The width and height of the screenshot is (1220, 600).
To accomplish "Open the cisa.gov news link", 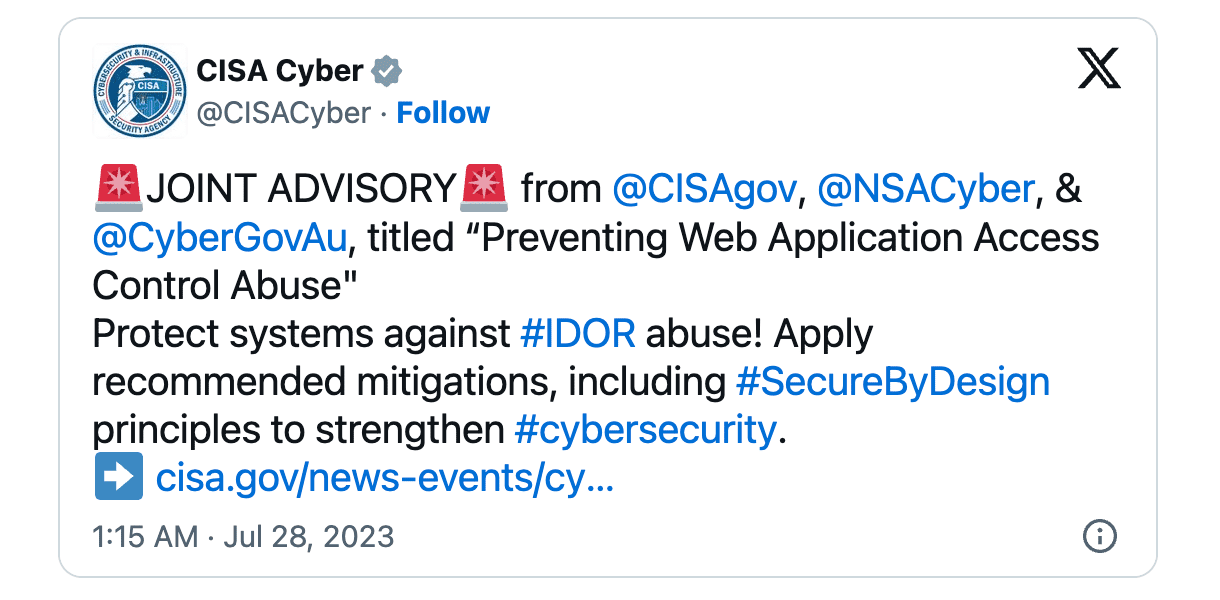I will click(x=385, y=478).
